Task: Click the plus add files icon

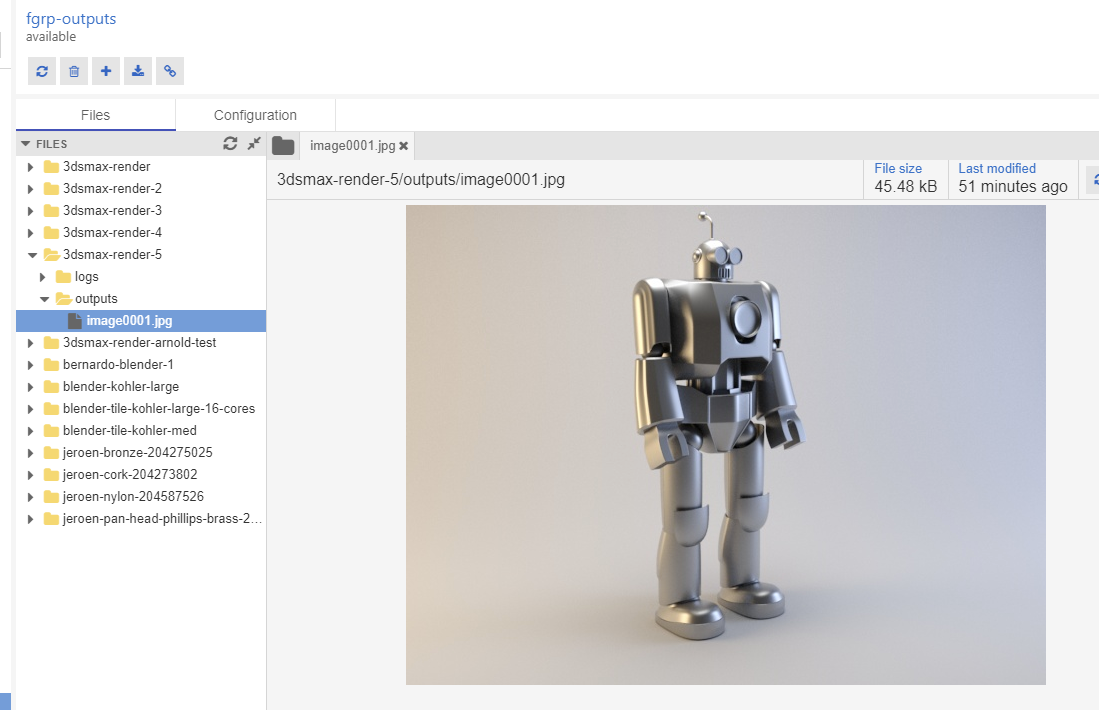Action: [106, 71]
